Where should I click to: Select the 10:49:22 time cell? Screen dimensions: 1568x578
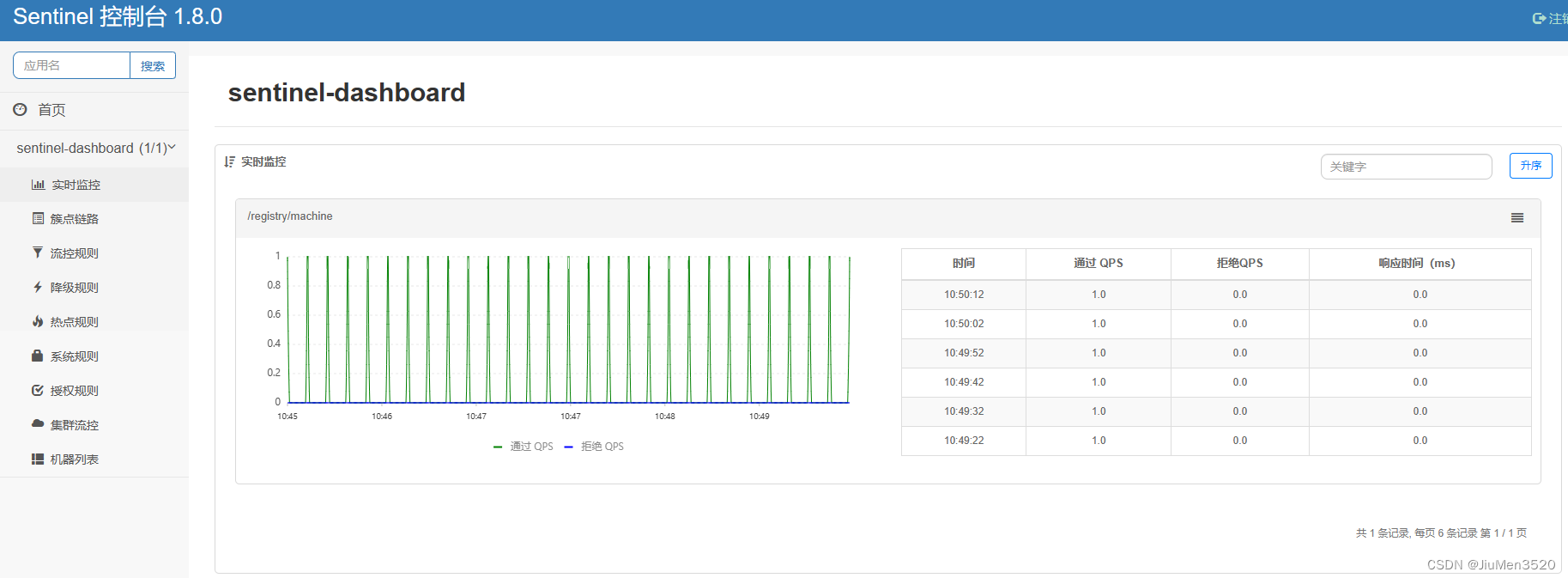coord(964,441)
